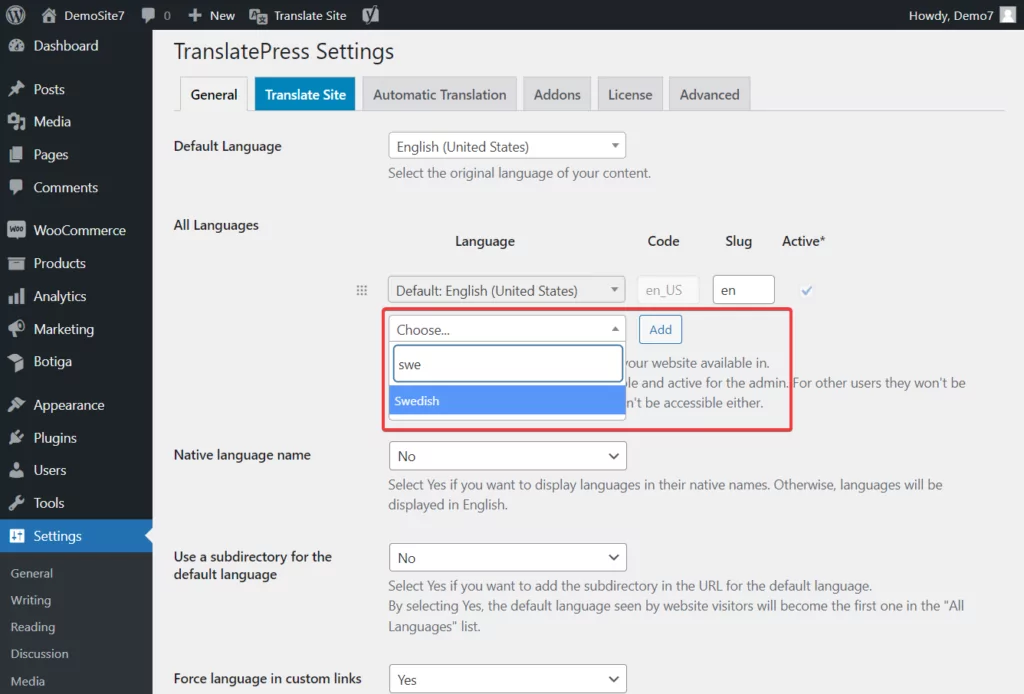Click the WooCommerce icon in sidebar
The image size is (1024, 694).
(x=16, y=230)
